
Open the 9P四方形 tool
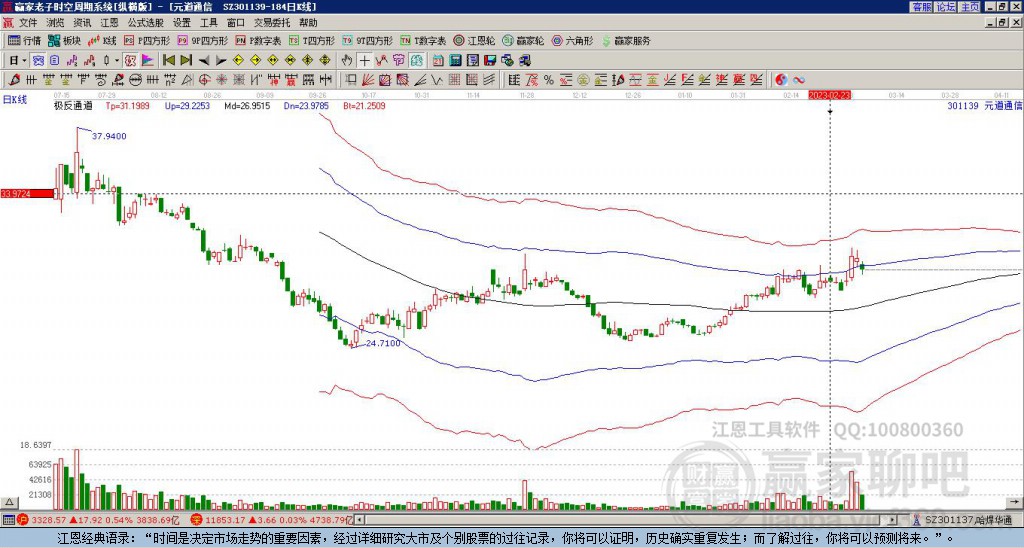tap(202, 40)
